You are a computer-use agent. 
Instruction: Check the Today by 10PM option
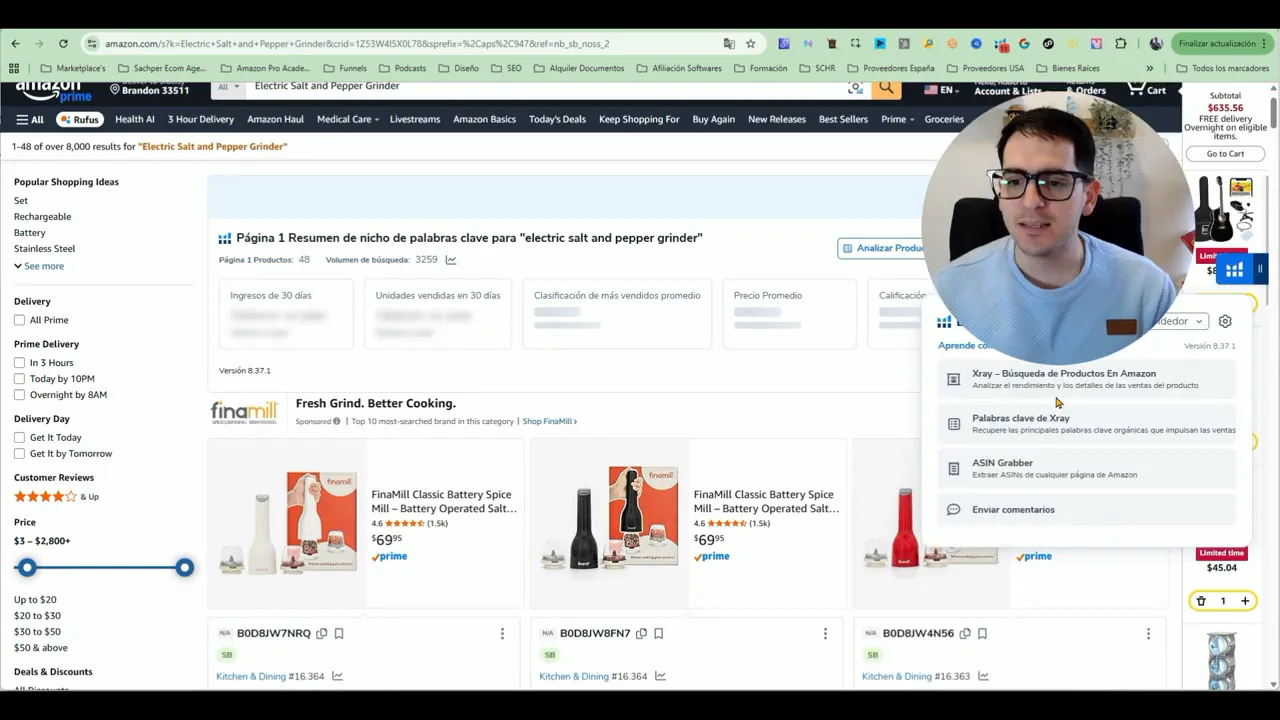click(19, 379)
